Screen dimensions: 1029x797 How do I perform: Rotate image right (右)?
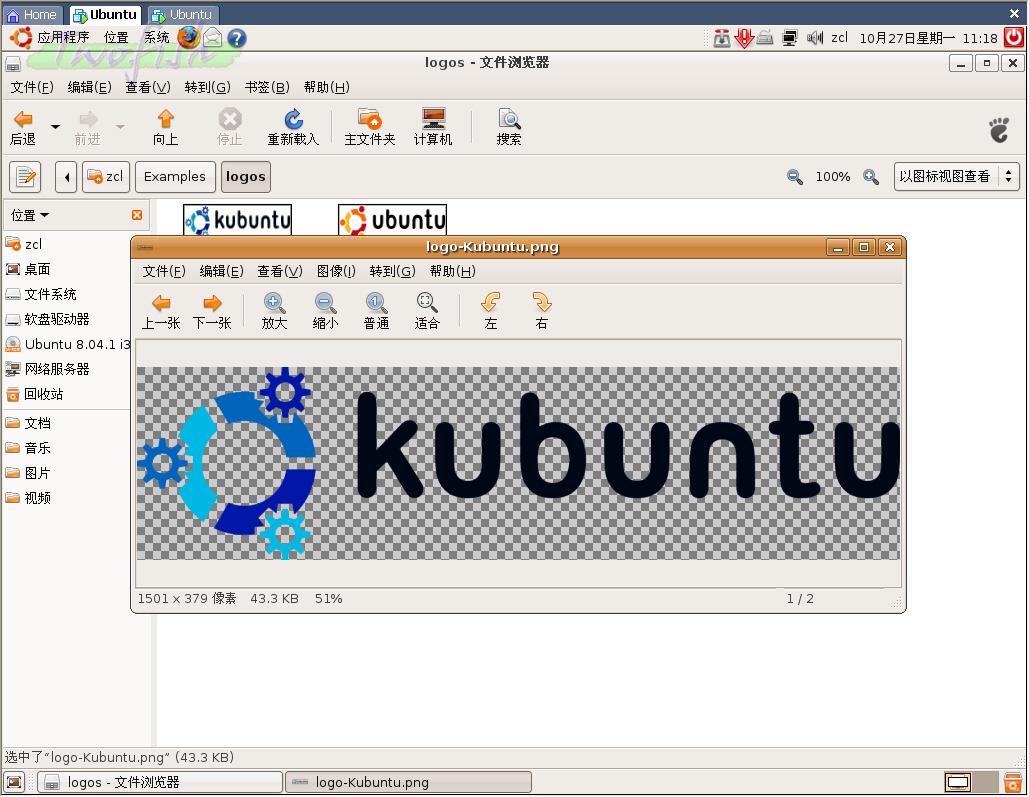pos(541,311)
